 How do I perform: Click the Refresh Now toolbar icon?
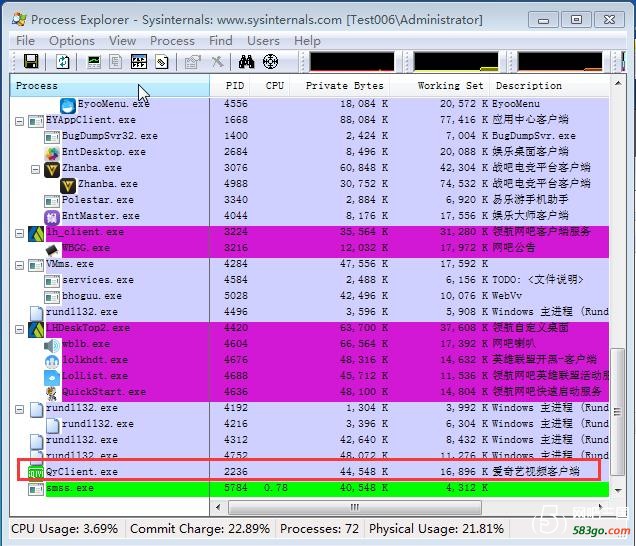pyautogui.click(x=62, y=62)
